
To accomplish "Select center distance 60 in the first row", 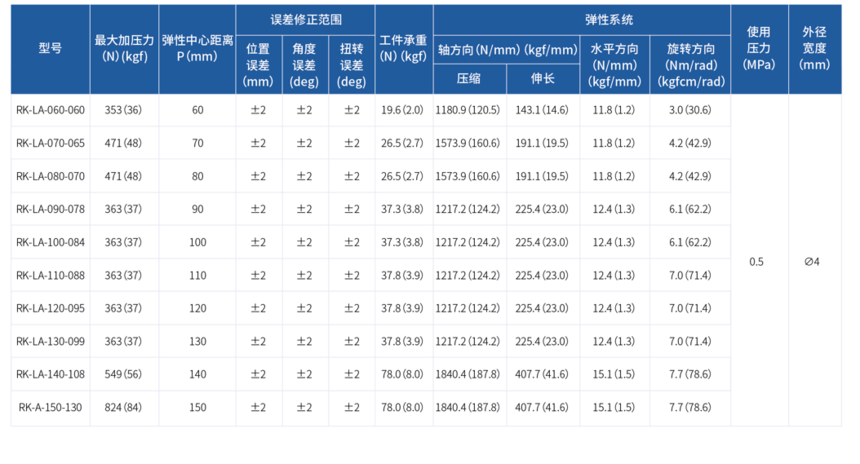I will point(197,110).
